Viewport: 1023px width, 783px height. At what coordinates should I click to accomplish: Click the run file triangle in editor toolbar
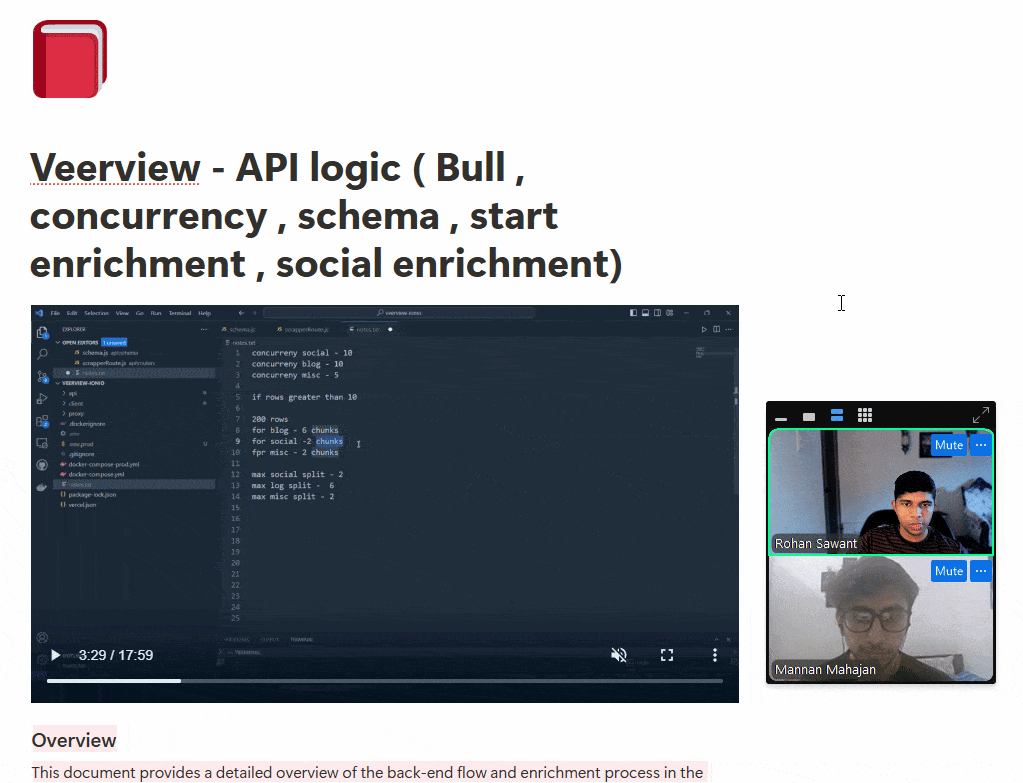click(704, 330)
